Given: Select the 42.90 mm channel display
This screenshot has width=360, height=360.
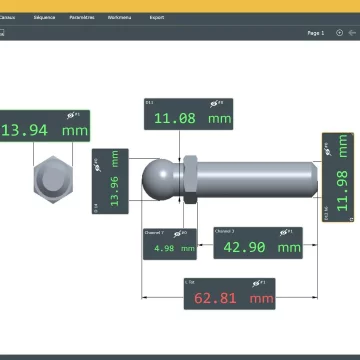Looking at the screenshot, I should click(x=258, y=243).
